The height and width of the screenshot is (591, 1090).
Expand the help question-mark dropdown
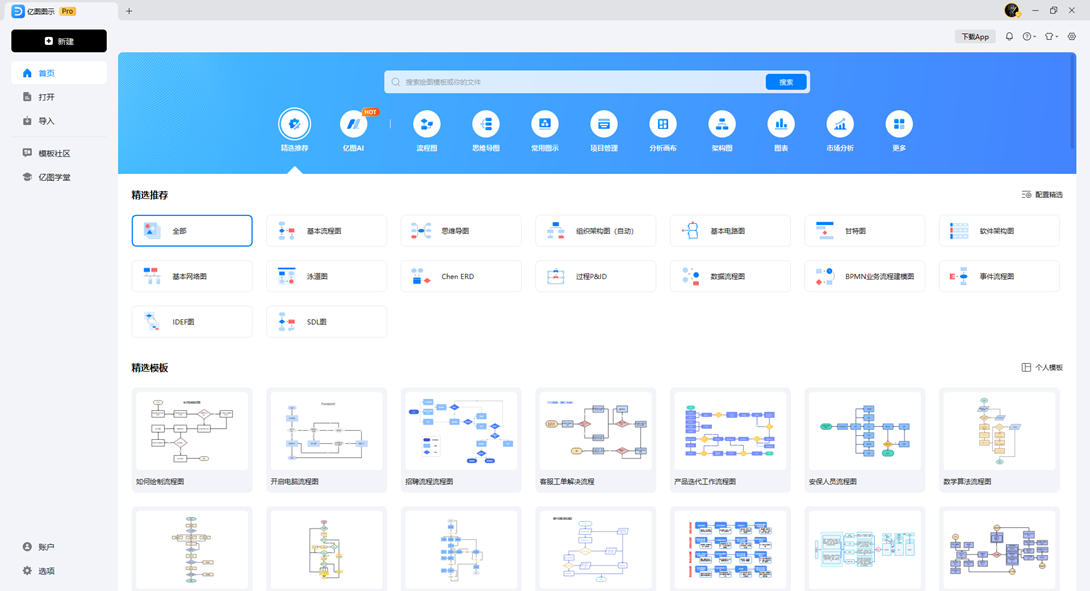[1029, 37]
